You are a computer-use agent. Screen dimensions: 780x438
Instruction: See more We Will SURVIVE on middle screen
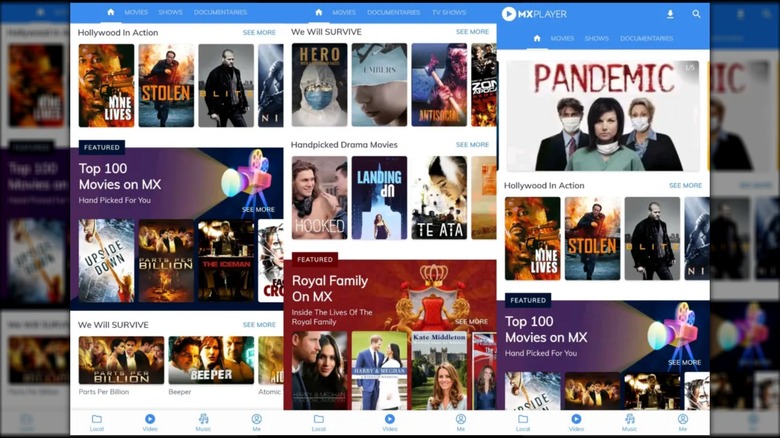[472, 31]
